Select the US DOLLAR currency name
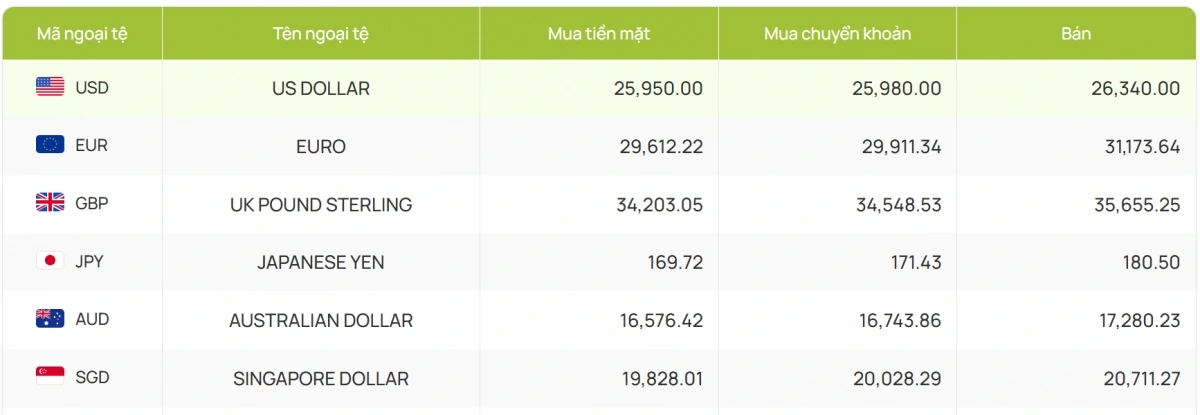The image size is (1200, 415). [321, 88]
